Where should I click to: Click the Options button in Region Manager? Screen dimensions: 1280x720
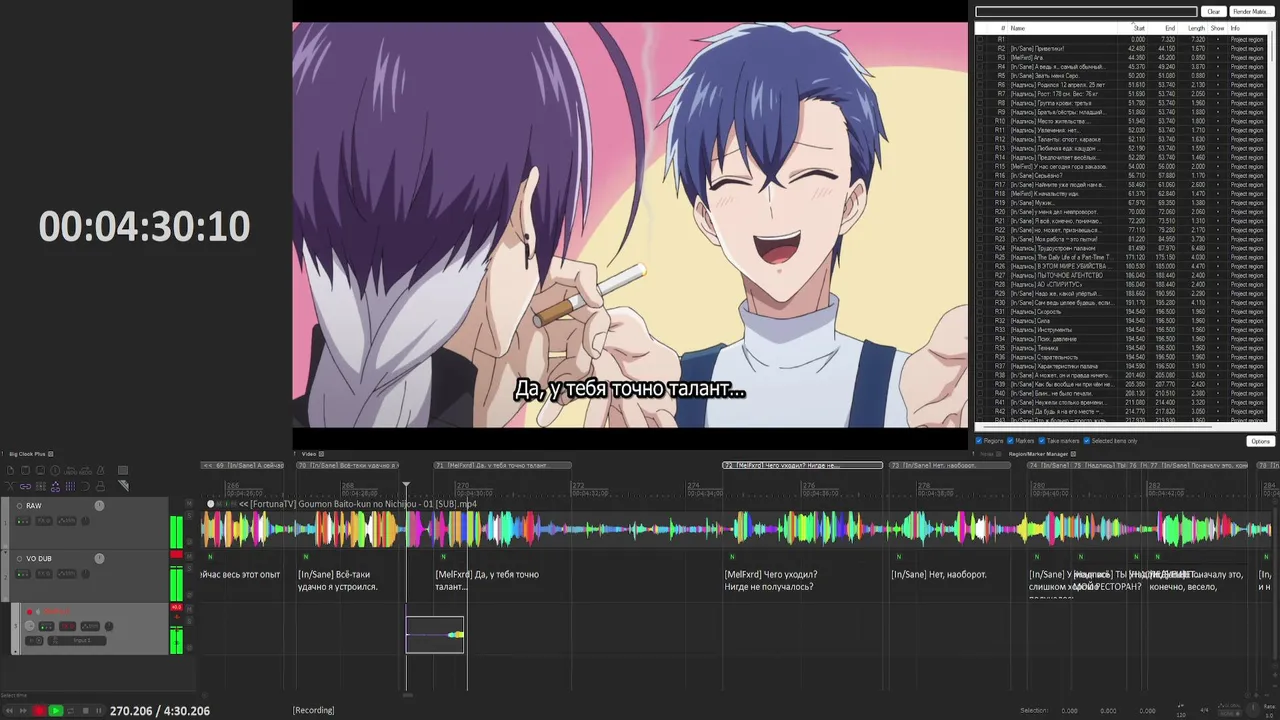(1260, 441)
